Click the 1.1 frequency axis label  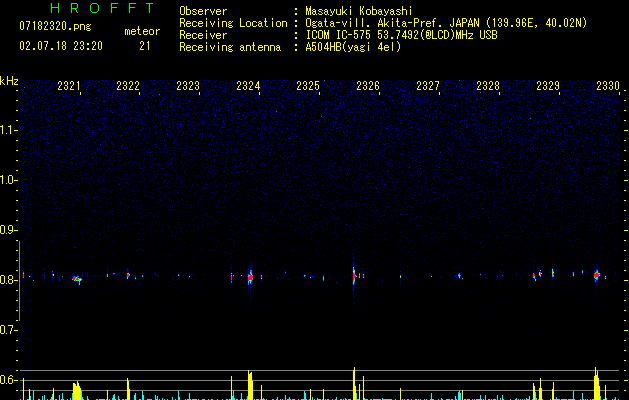pos(7,130)
